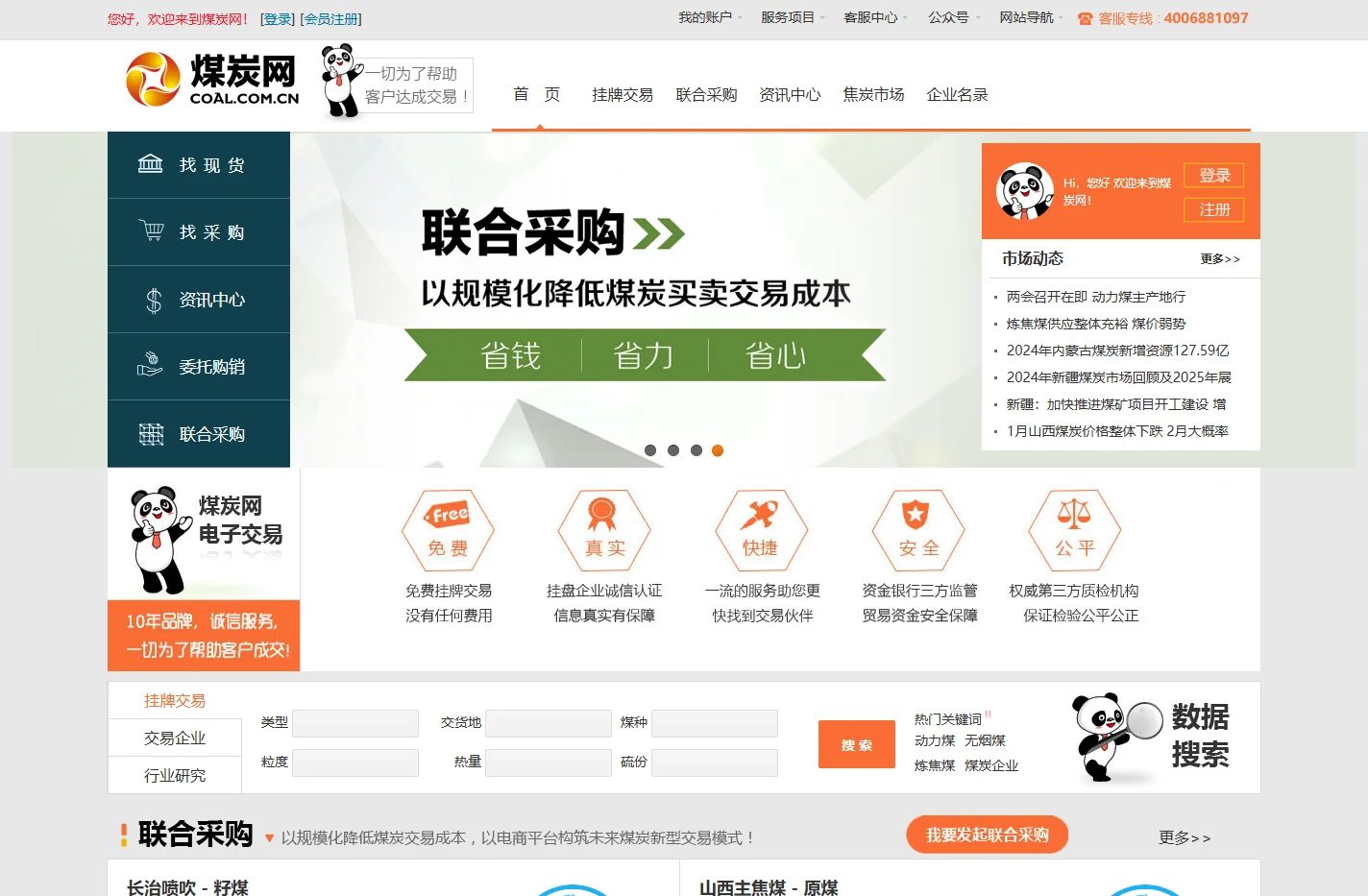Click hot keyword 煤炭企业

click(x=991, y=765)
